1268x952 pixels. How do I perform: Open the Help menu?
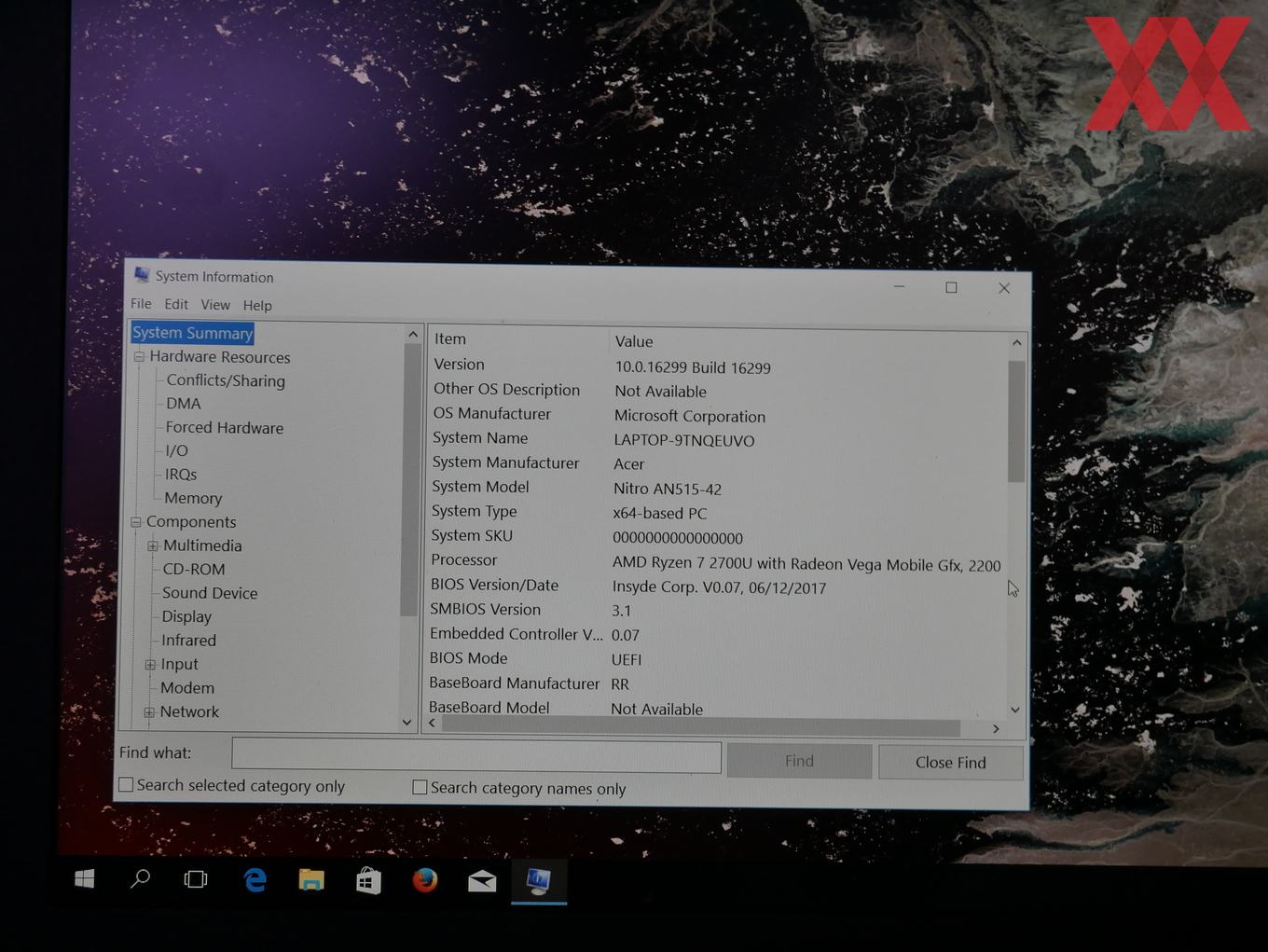257,305
